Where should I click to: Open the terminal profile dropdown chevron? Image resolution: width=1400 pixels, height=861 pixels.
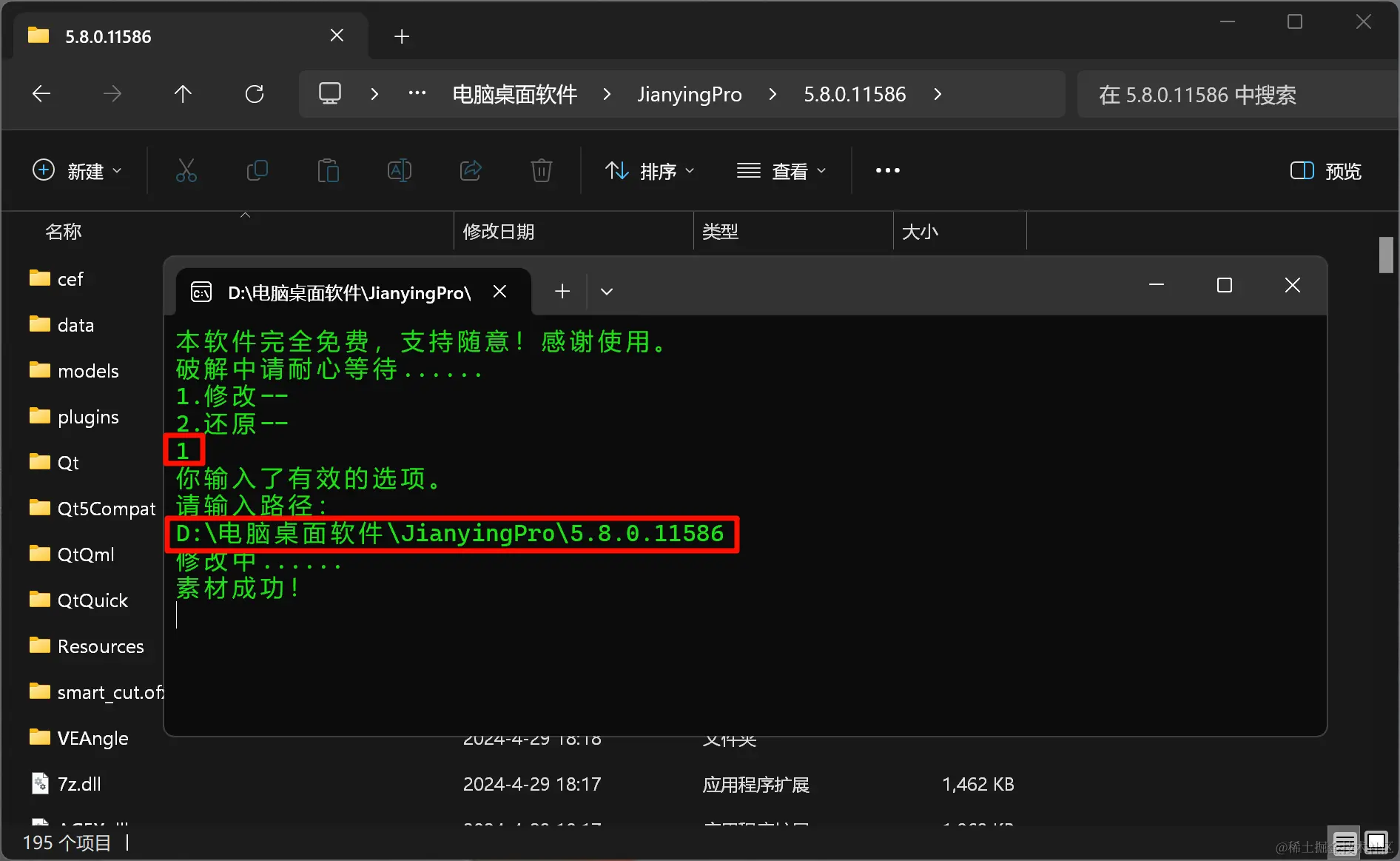pyautogui.click(x=606, y=291)
